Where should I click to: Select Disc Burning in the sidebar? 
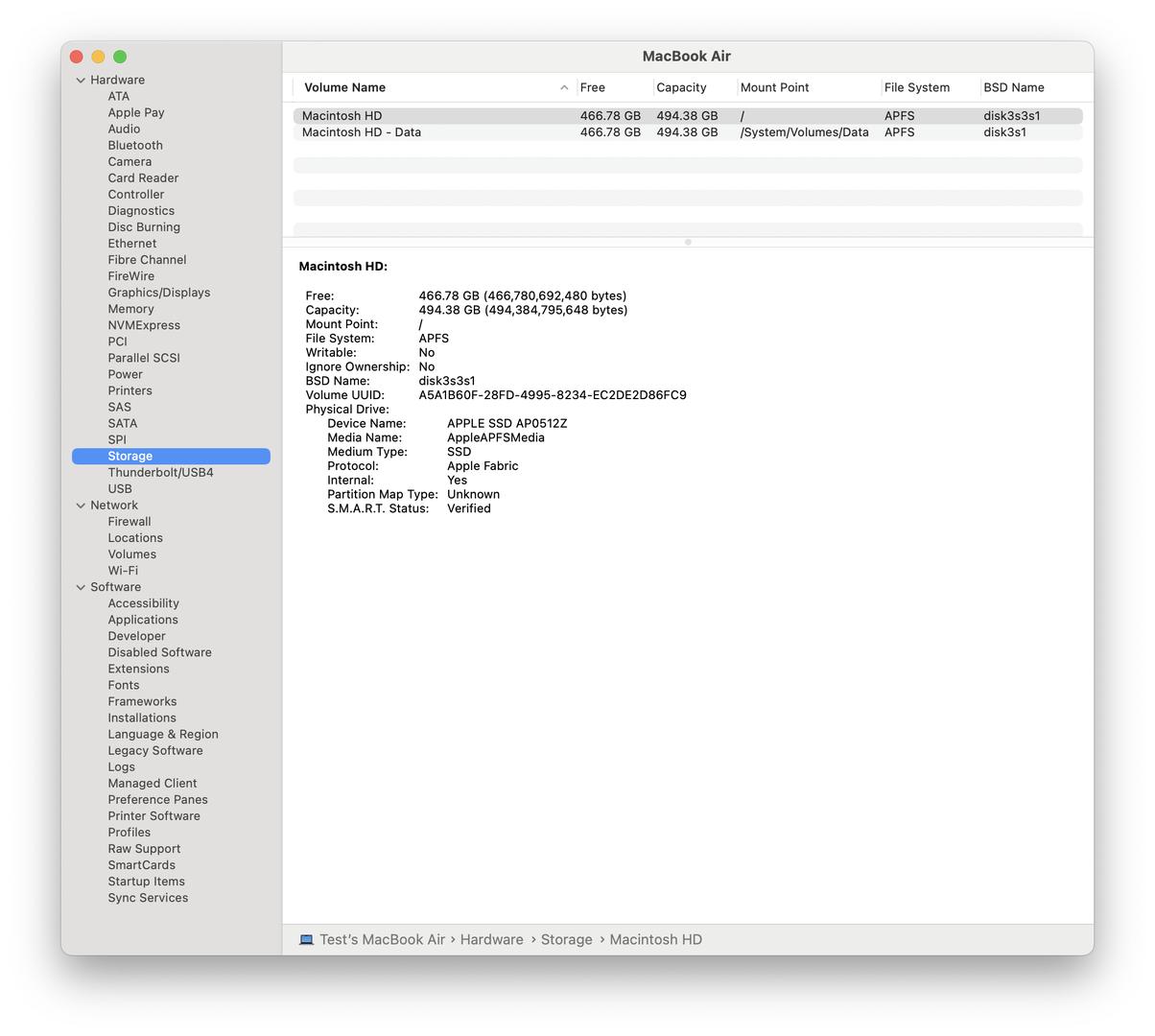144,227
